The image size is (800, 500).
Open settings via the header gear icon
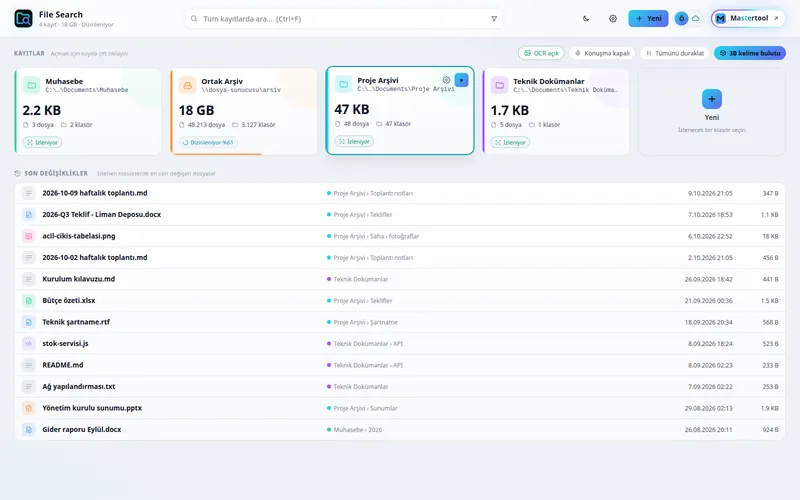(613, 18)
